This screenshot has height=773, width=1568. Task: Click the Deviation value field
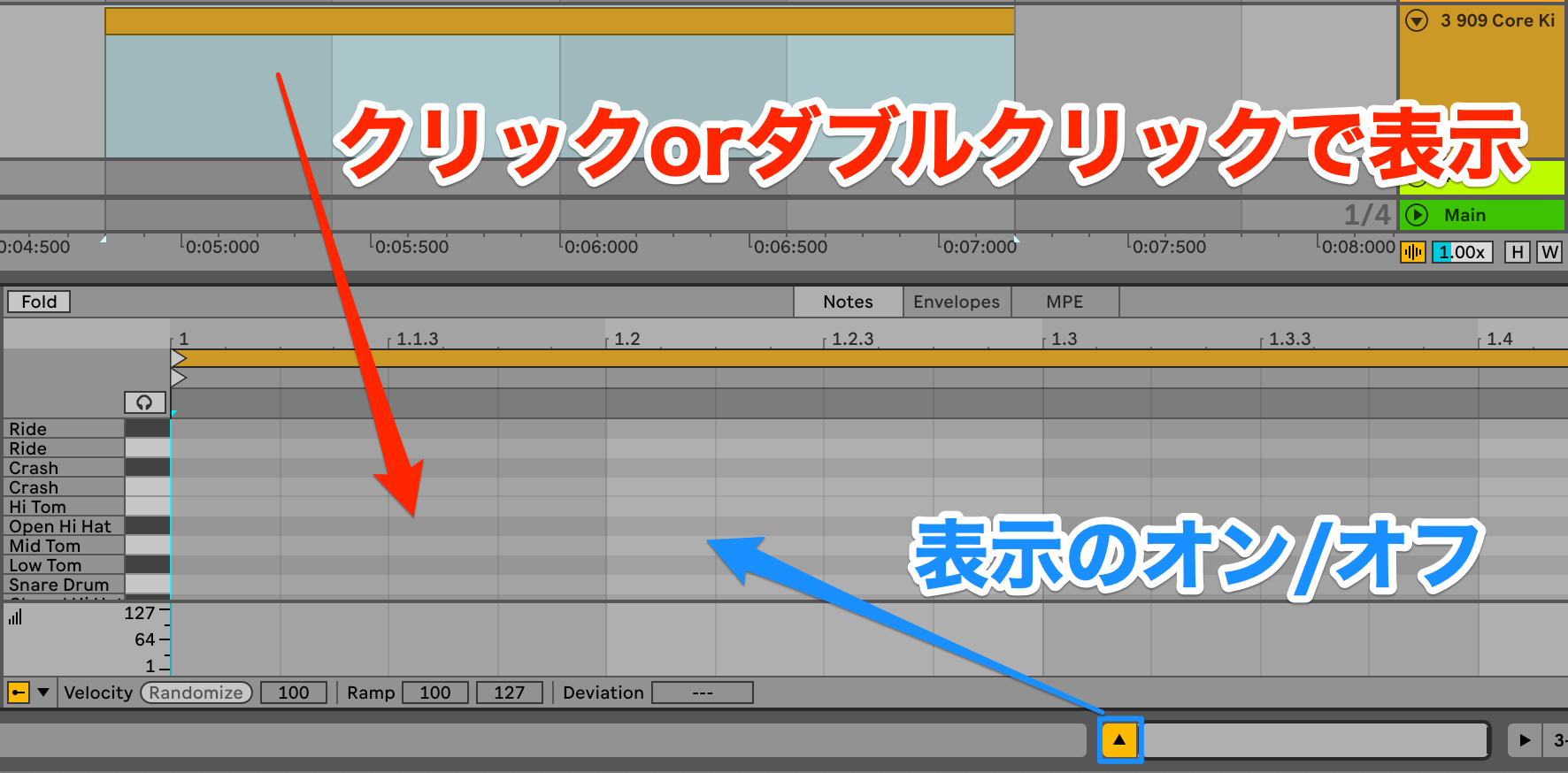(703, 693)
